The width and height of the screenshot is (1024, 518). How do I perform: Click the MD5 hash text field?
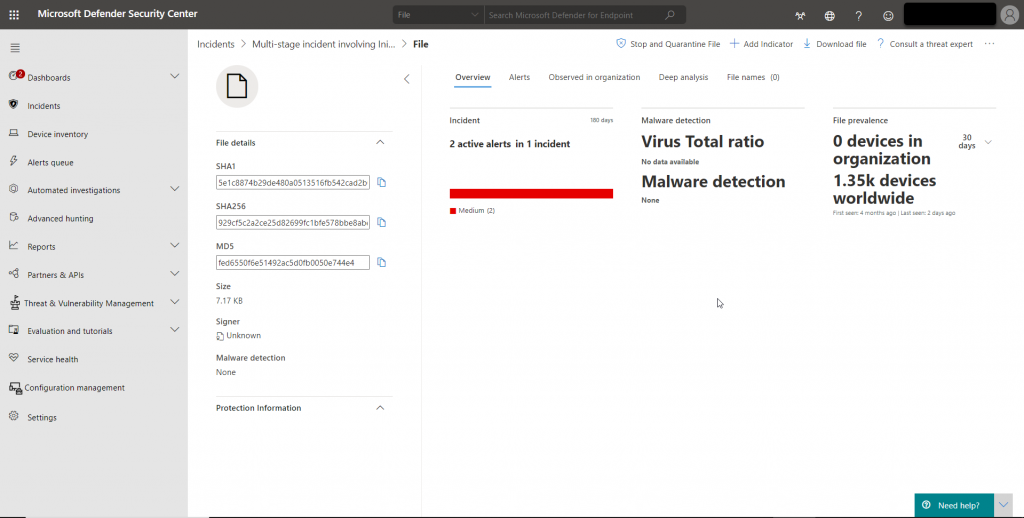293,262
